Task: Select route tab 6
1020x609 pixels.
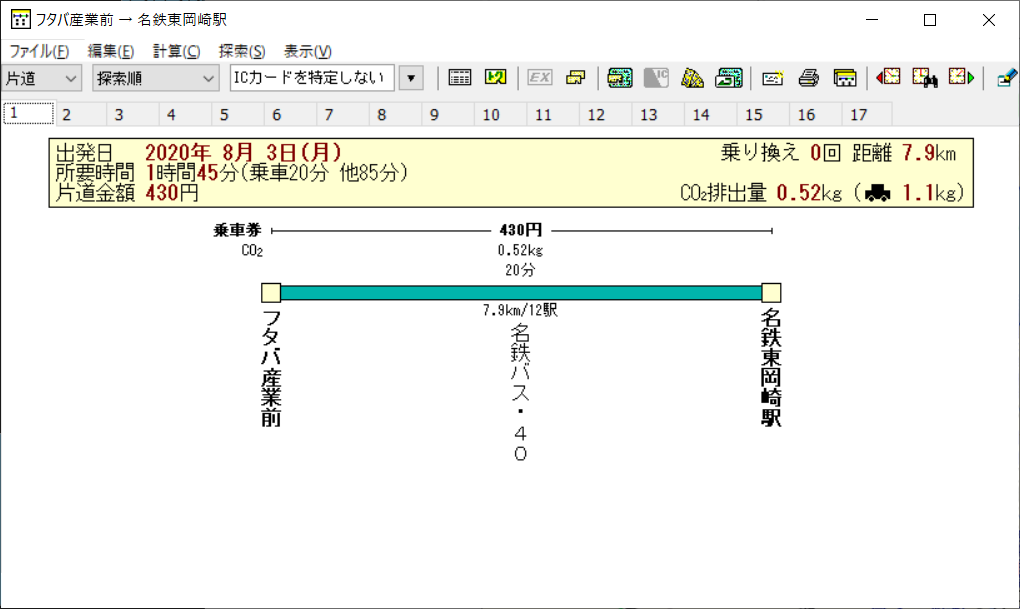Action: coord(291,115)
